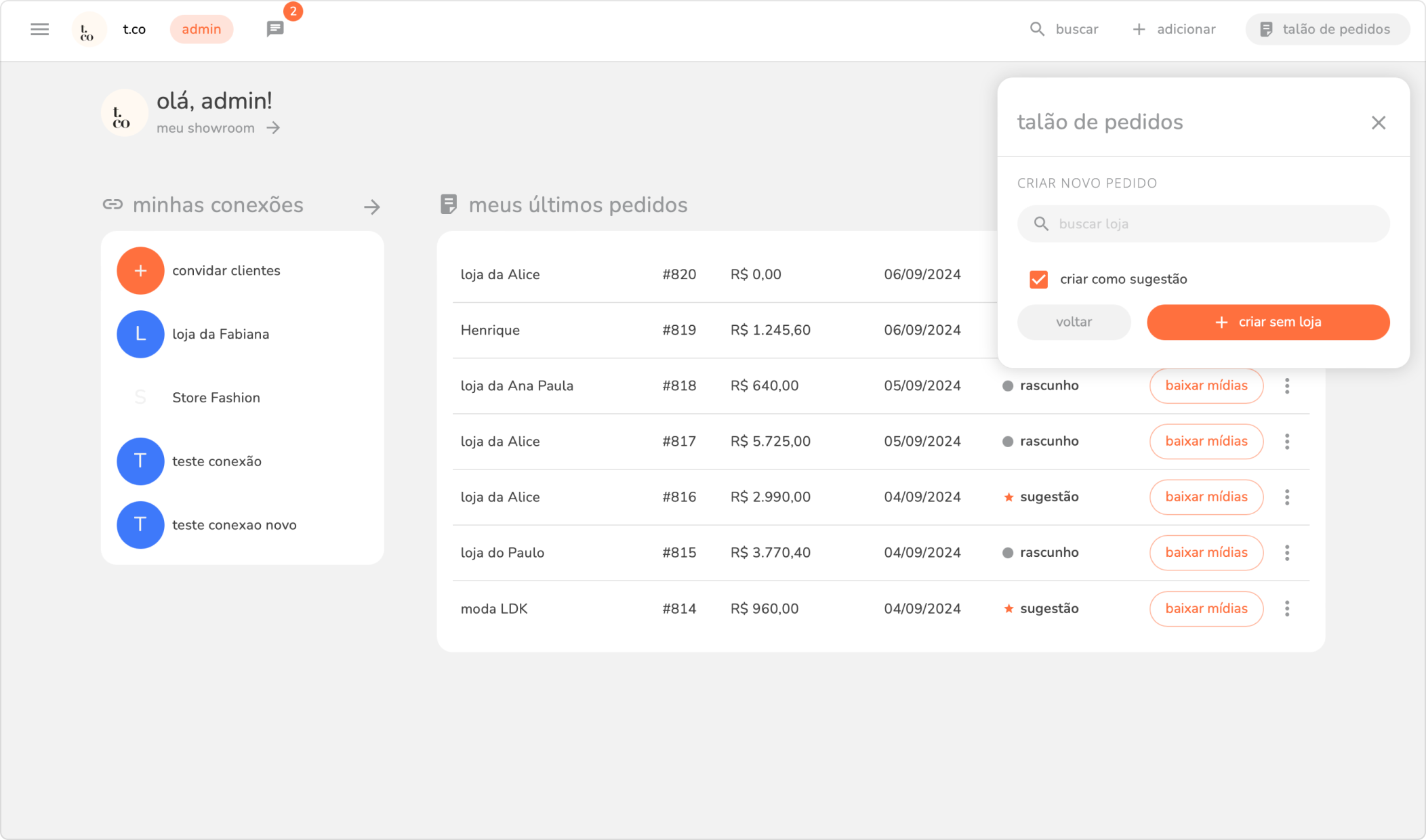1426x840 pixels.
Task: Open options menu for order #818
Action: click(1287, 386)
